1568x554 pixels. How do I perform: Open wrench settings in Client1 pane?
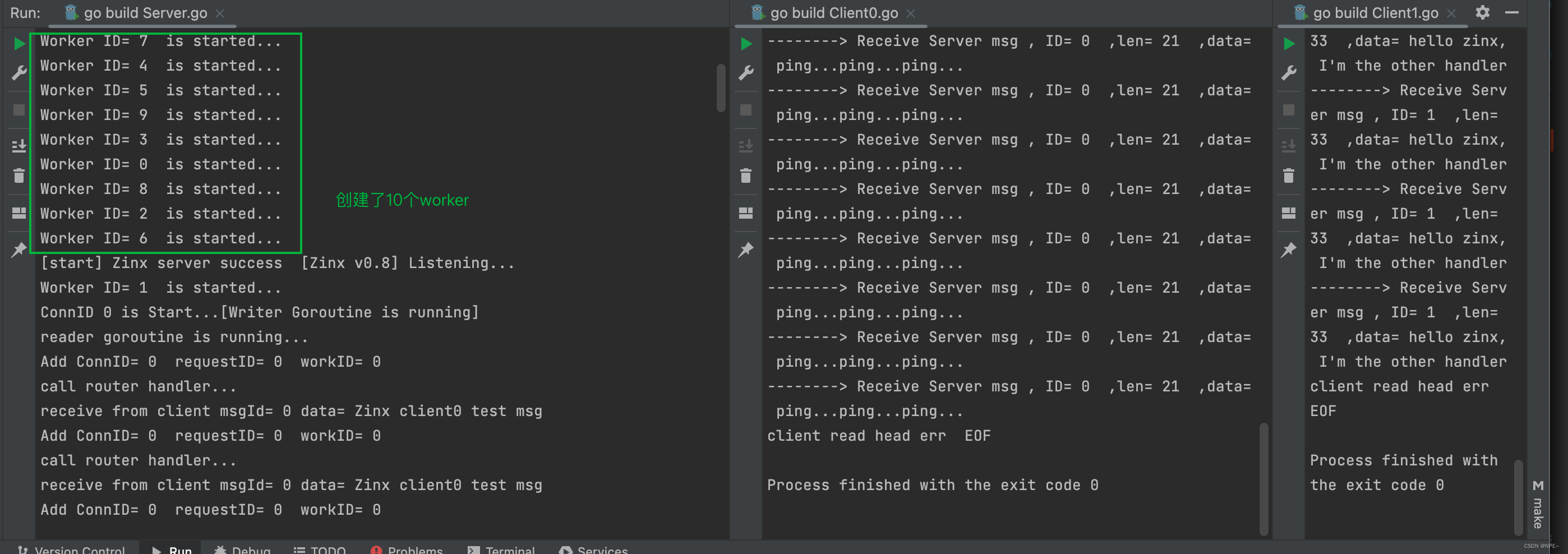pyautogui.click(x=1289, y=73)
